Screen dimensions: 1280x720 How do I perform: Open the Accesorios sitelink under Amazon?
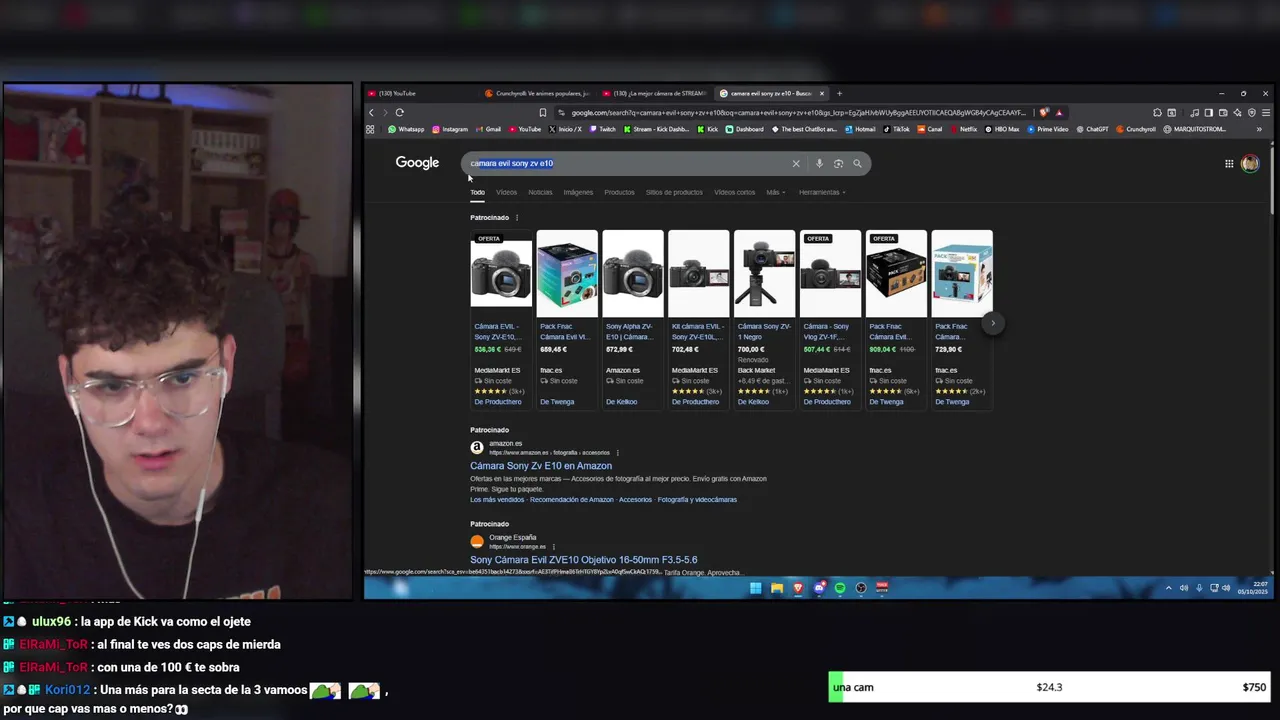point(635,499)
